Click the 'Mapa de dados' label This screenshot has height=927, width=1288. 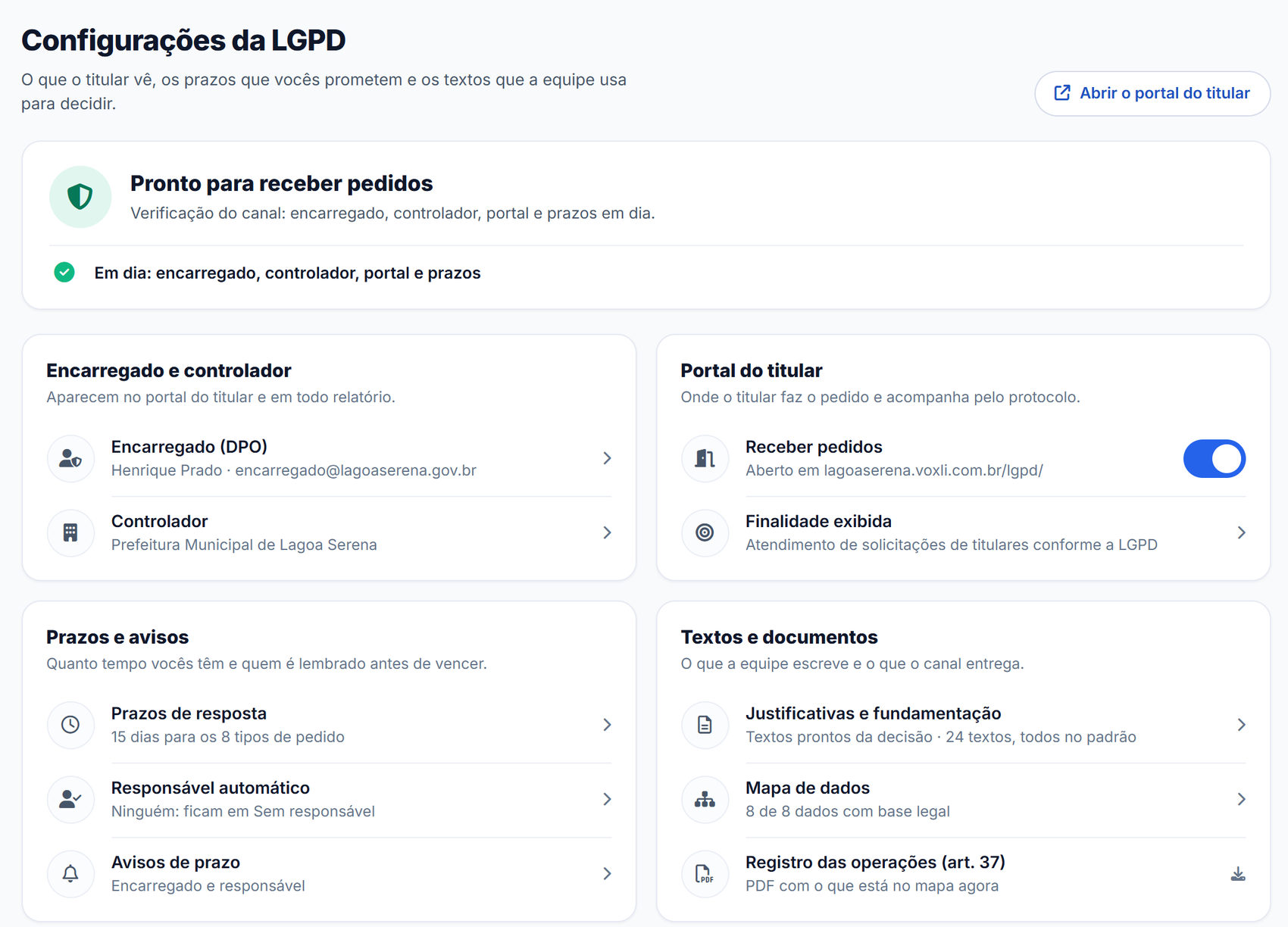click(808, 788)
